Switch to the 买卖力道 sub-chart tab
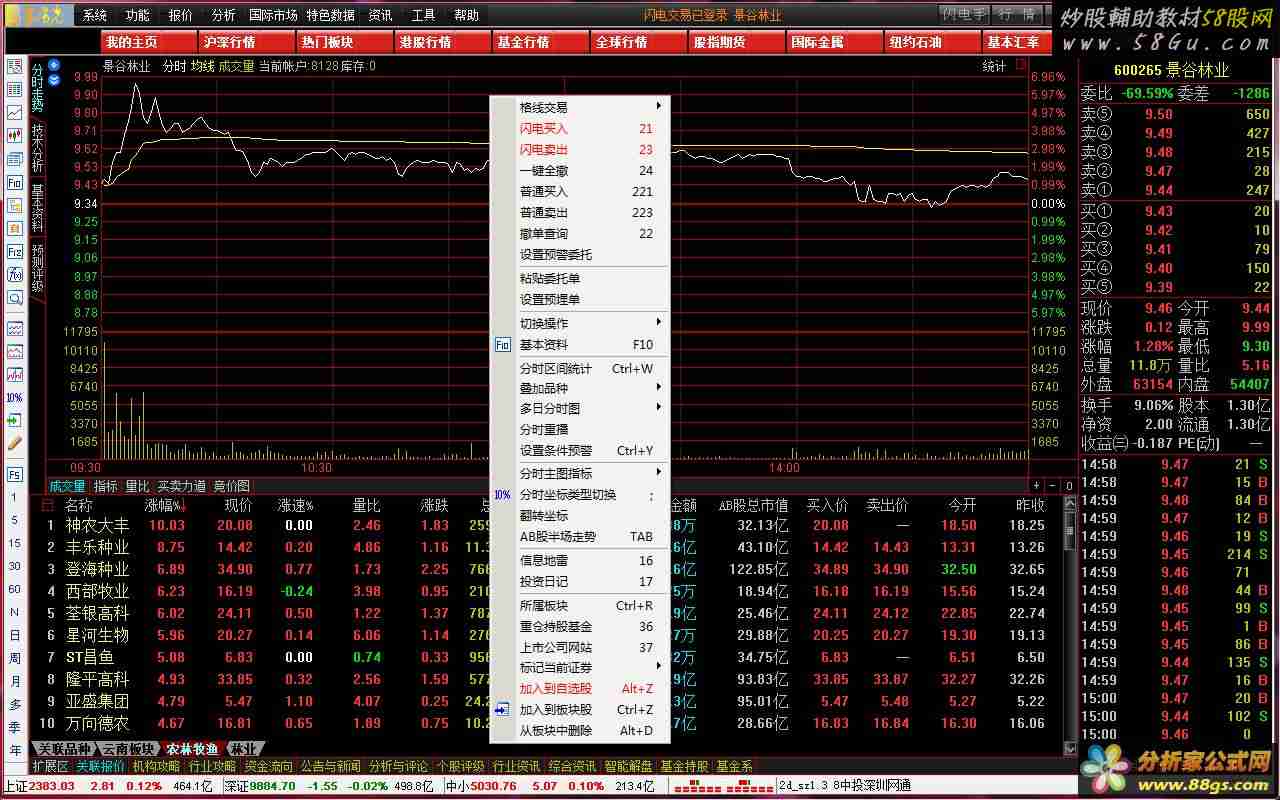 (x=181, y=486)
